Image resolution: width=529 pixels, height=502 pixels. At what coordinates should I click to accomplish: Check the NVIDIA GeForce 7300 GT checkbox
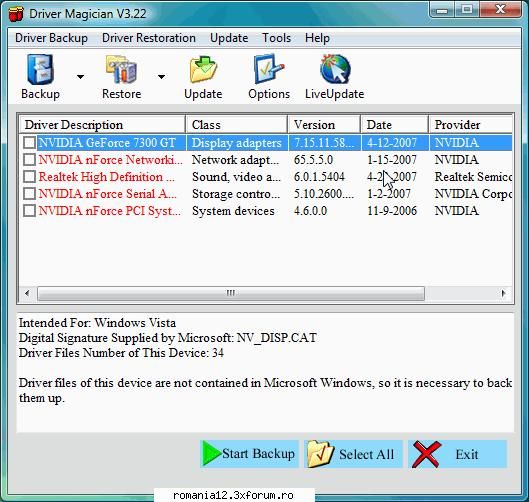(29, 142)
